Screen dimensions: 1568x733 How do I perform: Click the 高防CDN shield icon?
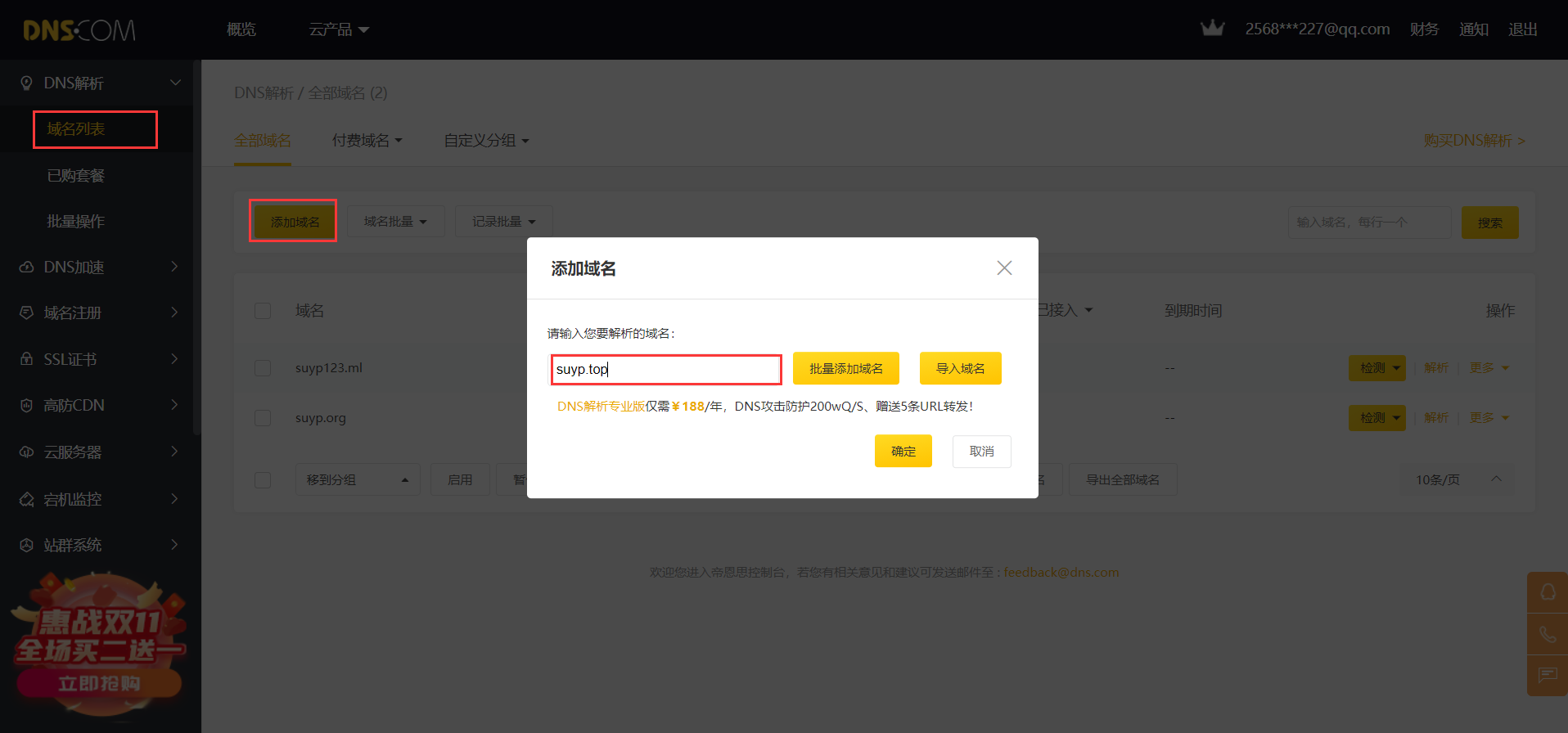(26, 405)
